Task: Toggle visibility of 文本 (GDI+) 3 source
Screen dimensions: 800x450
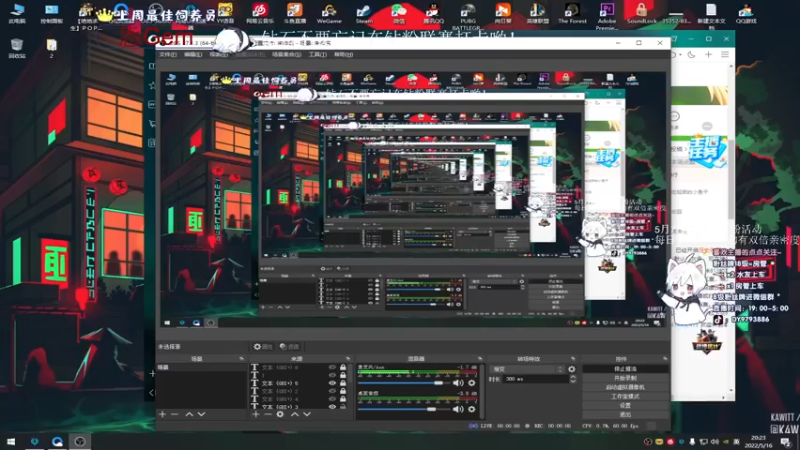Action: click(x=332, y=407)
